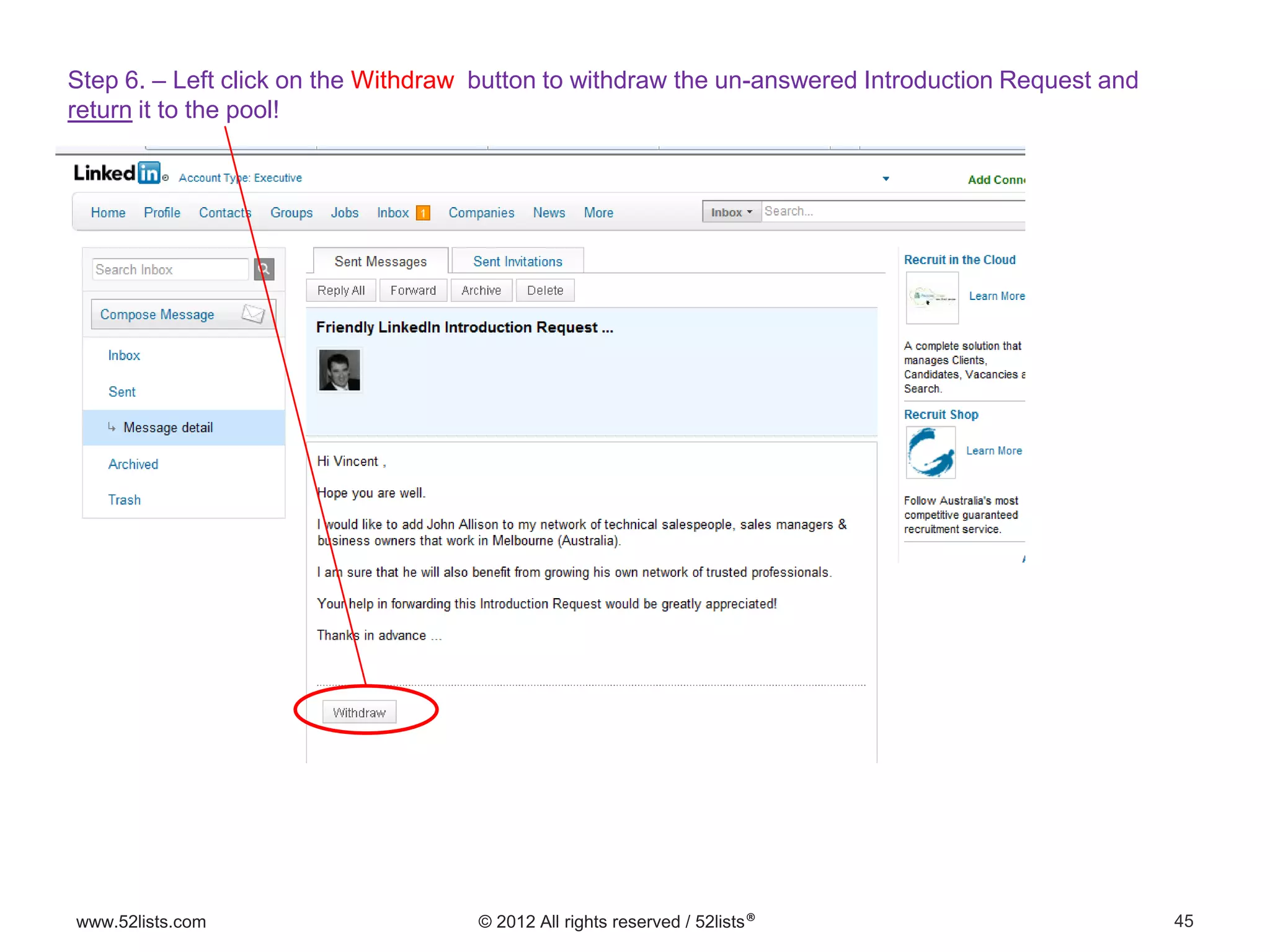Viewport: 1270px width, 952px height.
Task: Click the Inbox notification badge
Action: tap(423, 213)
